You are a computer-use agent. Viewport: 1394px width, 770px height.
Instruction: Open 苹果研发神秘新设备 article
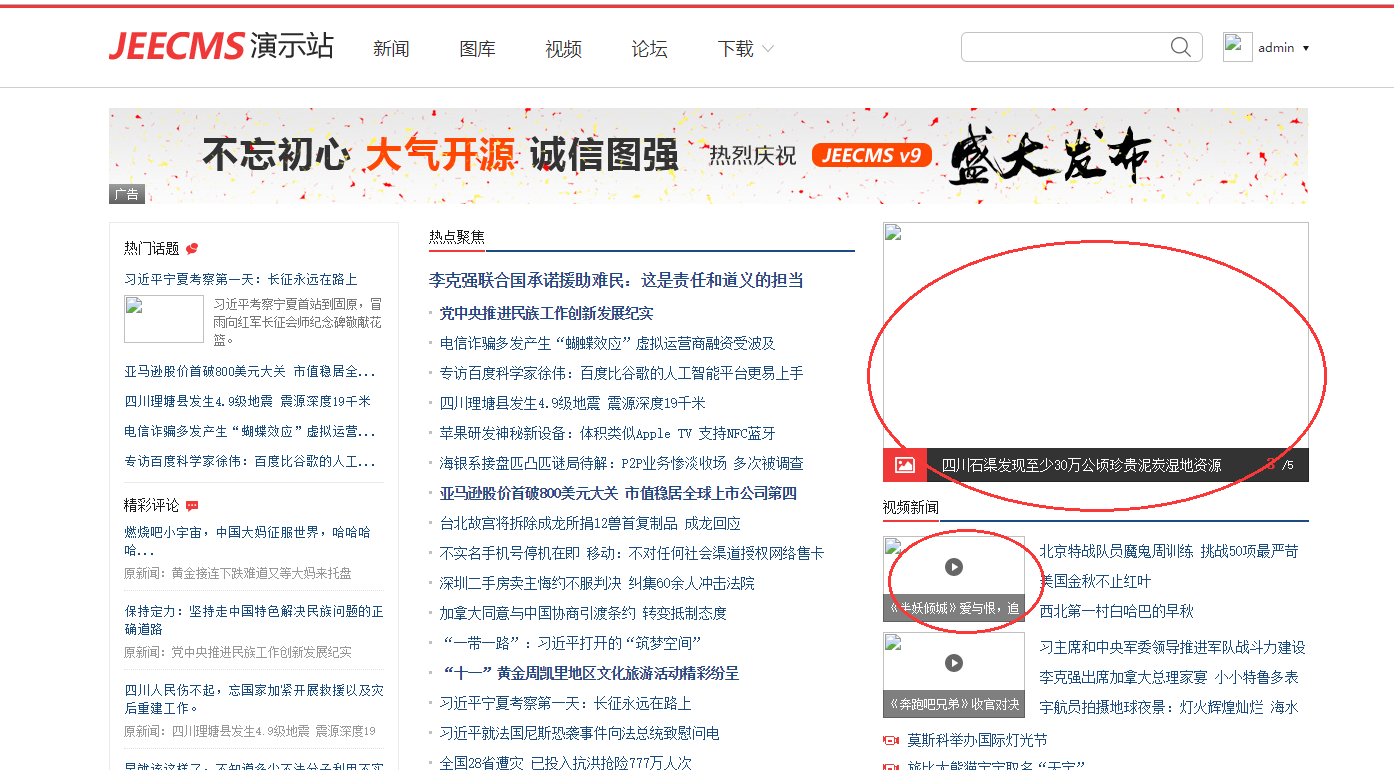tap(608, 433)
